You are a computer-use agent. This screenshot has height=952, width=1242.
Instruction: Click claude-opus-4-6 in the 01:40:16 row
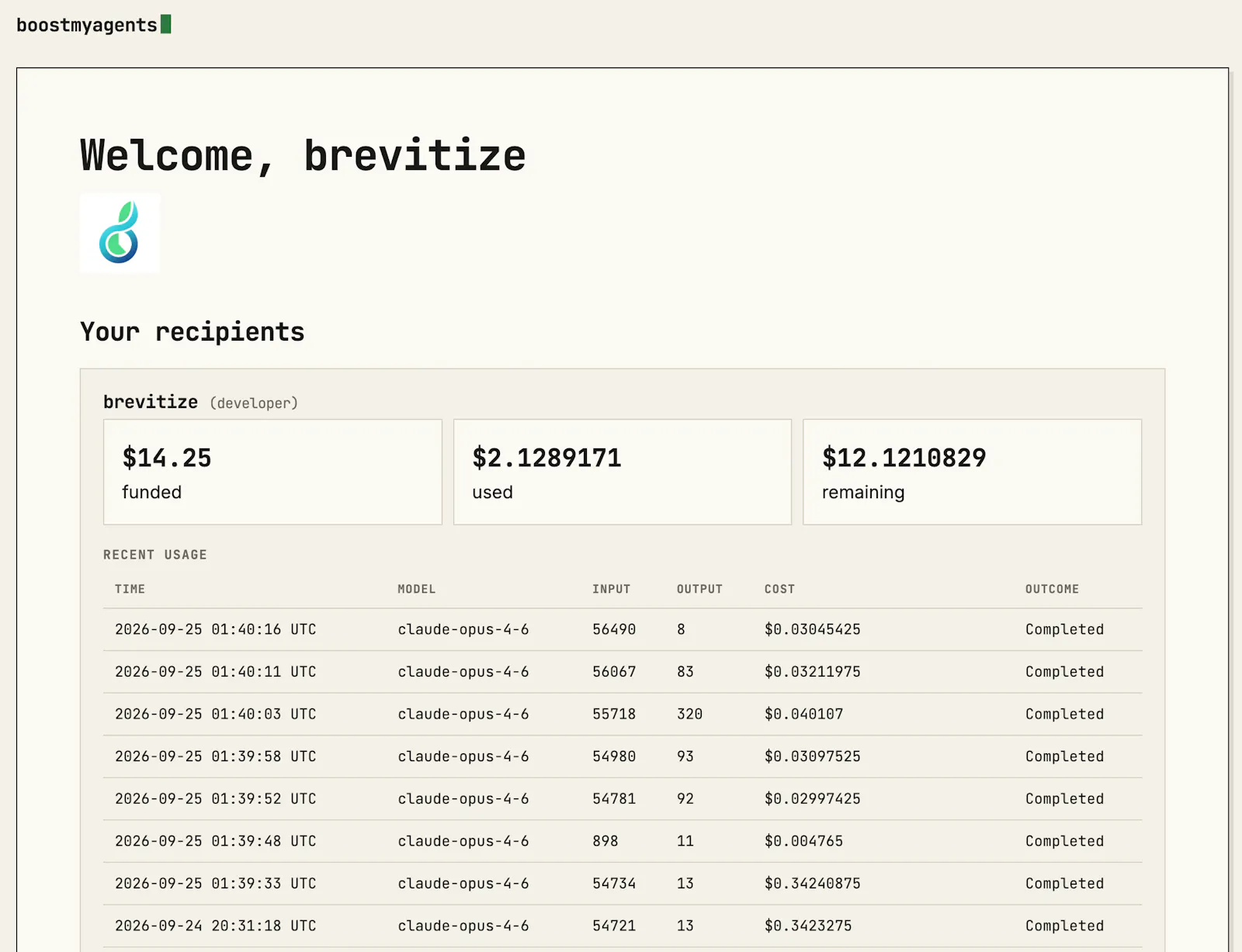coord(463,629)
